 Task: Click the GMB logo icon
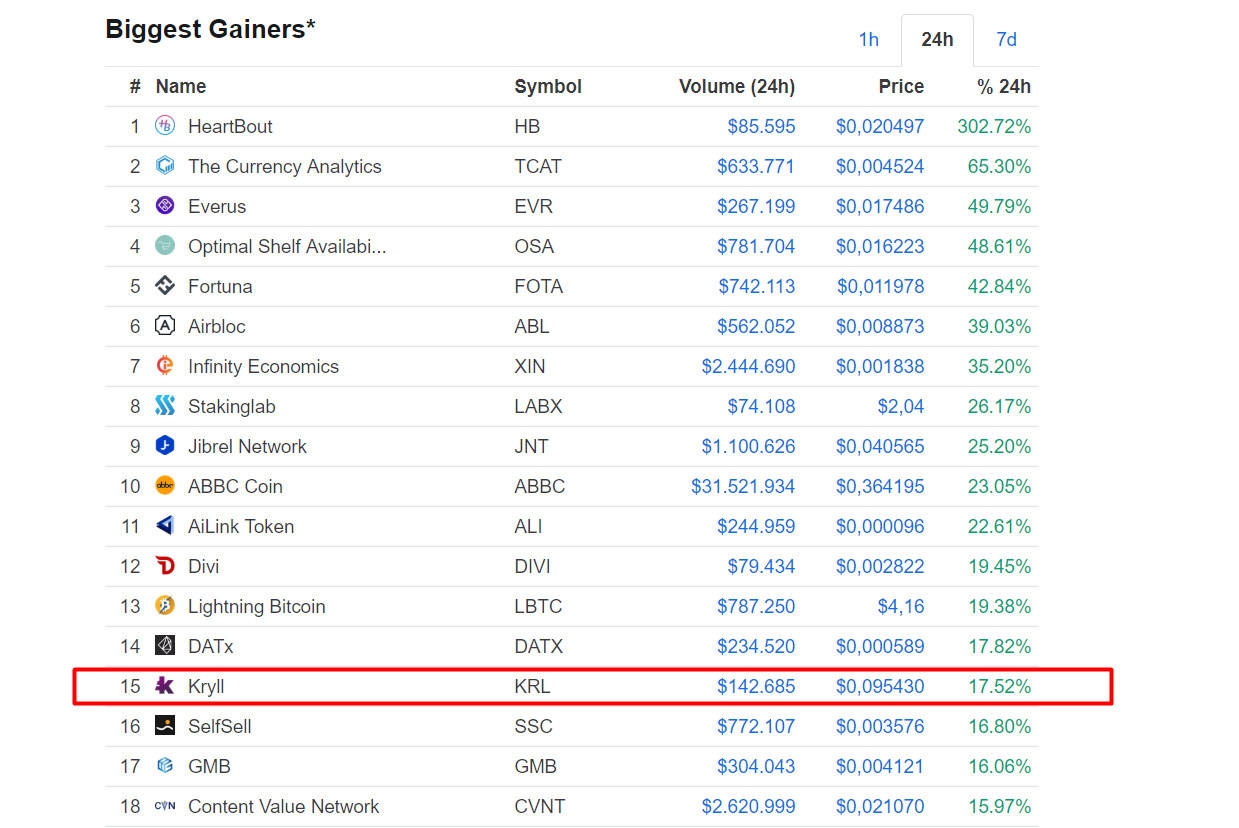[x=165, y=766]
